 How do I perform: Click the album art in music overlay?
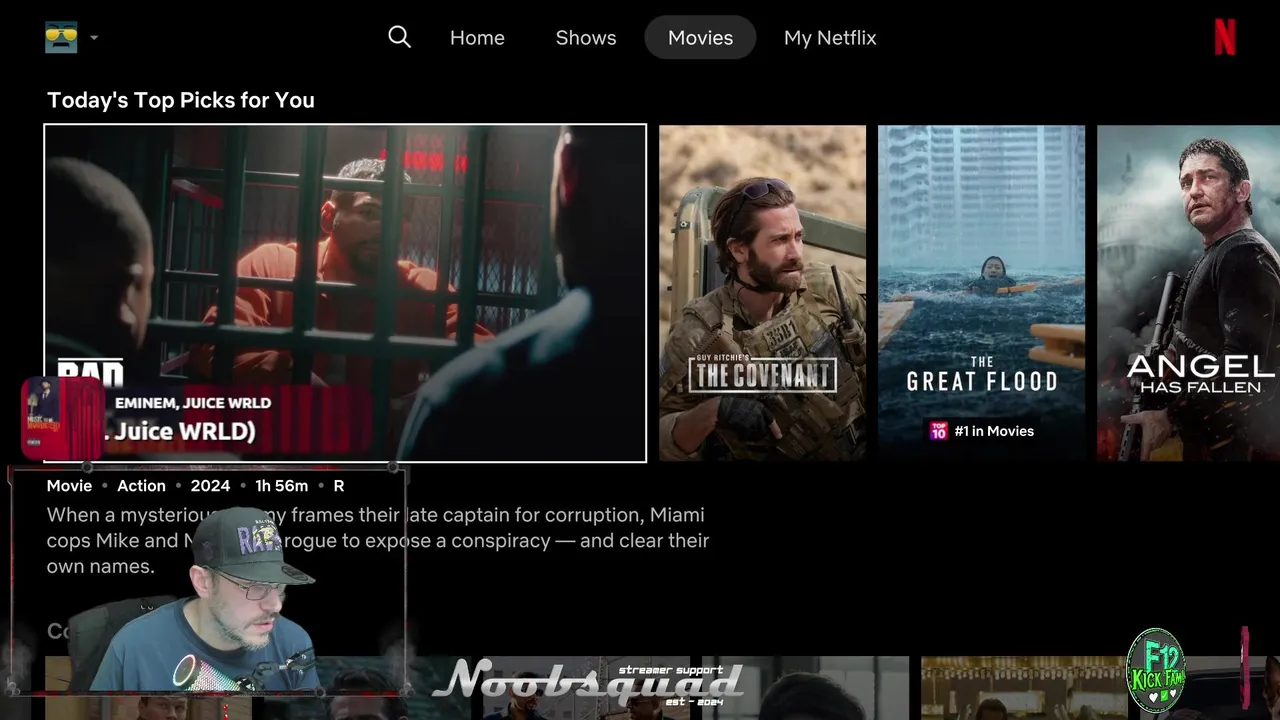pos(61,418)
